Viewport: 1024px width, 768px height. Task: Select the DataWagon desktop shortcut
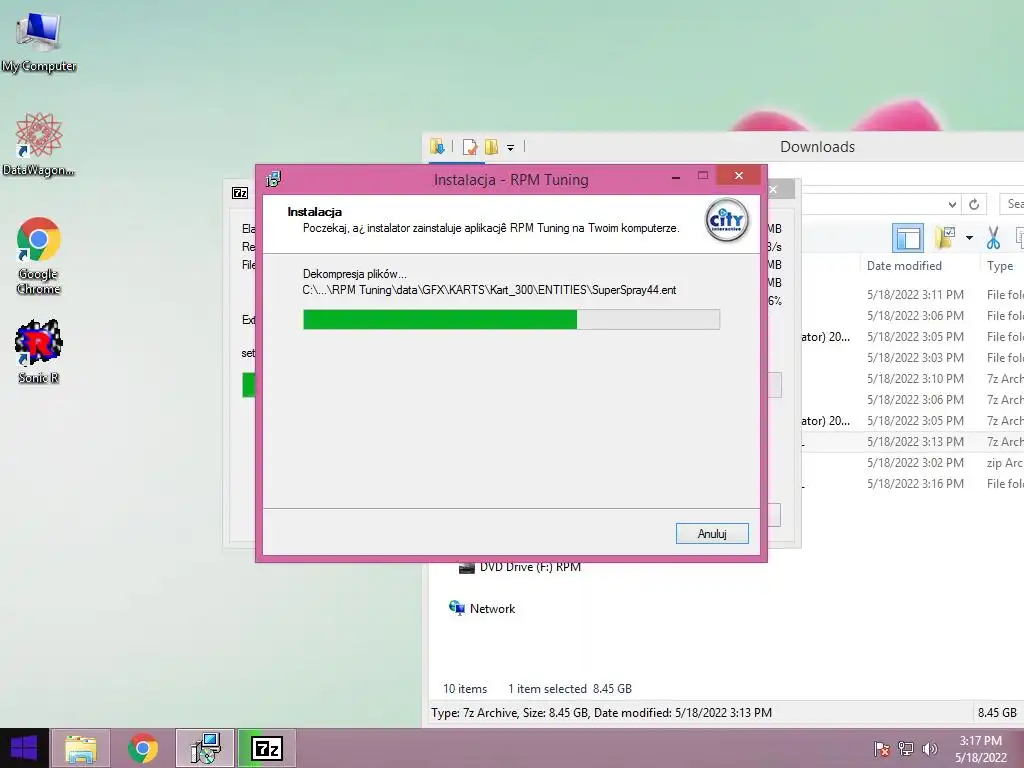pyautogui.click(x=39, y=144)
